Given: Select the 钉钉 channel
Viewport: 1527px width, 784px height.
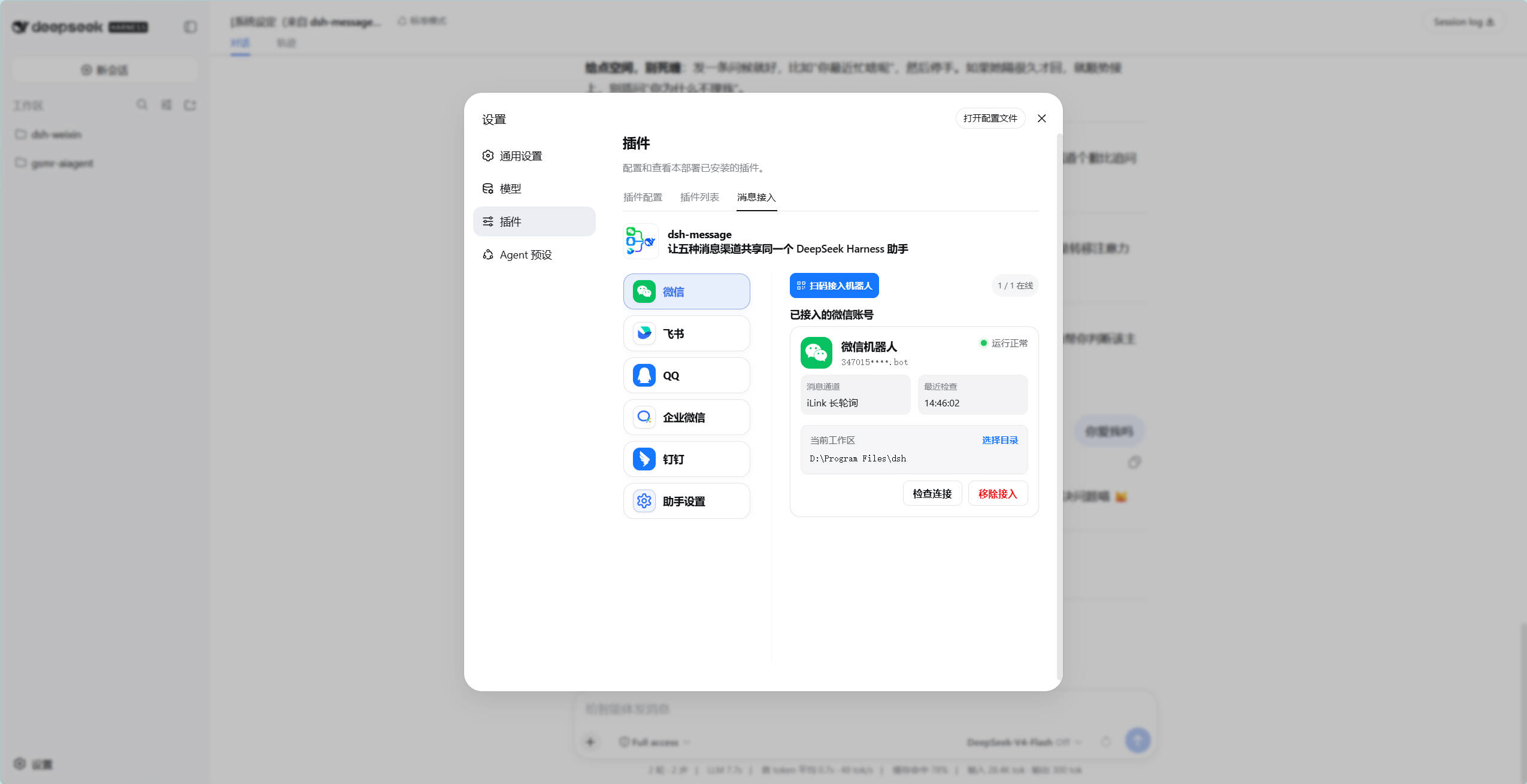Looking at the screenshot, I should pos(686,459).
